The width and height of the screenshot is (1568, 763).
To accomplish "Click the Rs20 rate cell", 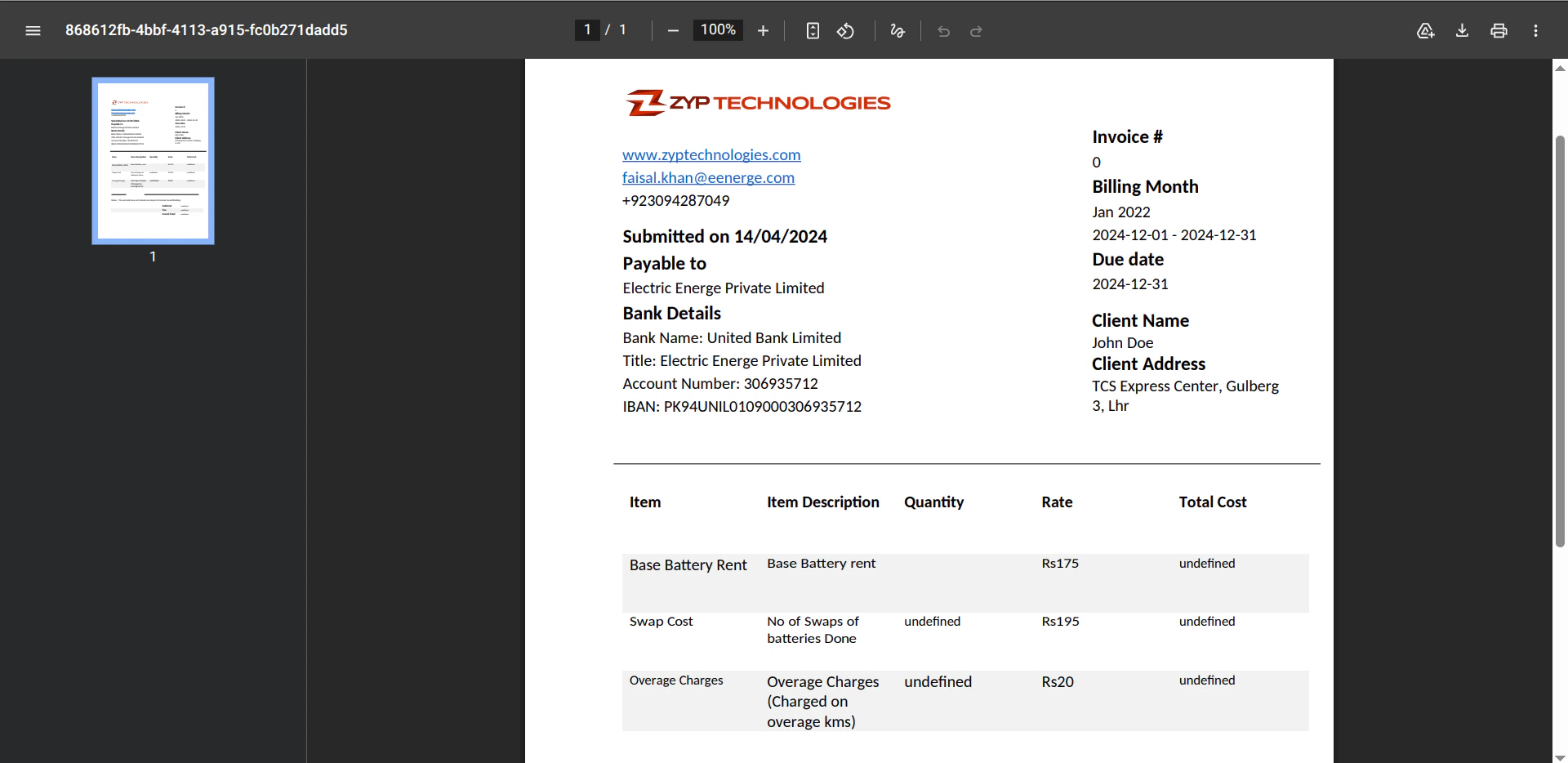I will tap(1057, 681).
